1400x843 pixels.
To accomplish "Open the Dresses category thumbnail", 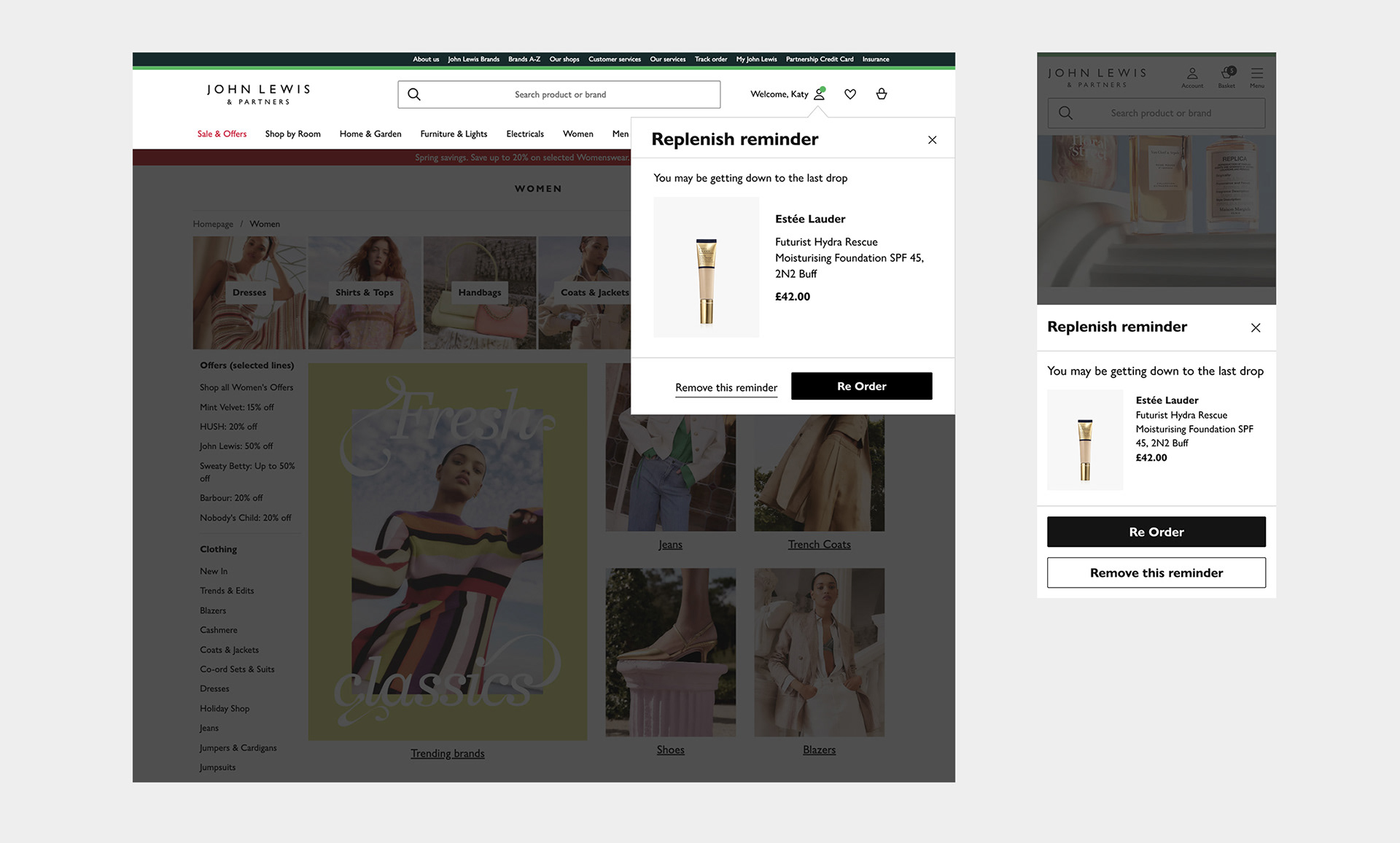I will pos(249,292).
